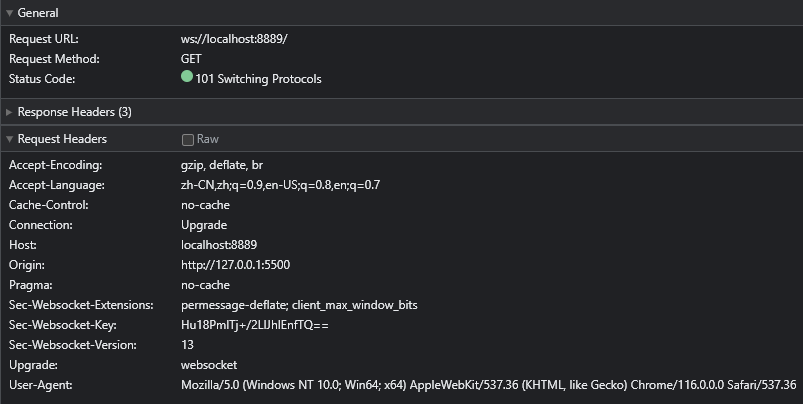Click the Accept-Encoding header name
Image resolution: width=803 pixels, height=404 pixels.
point(56,165)
